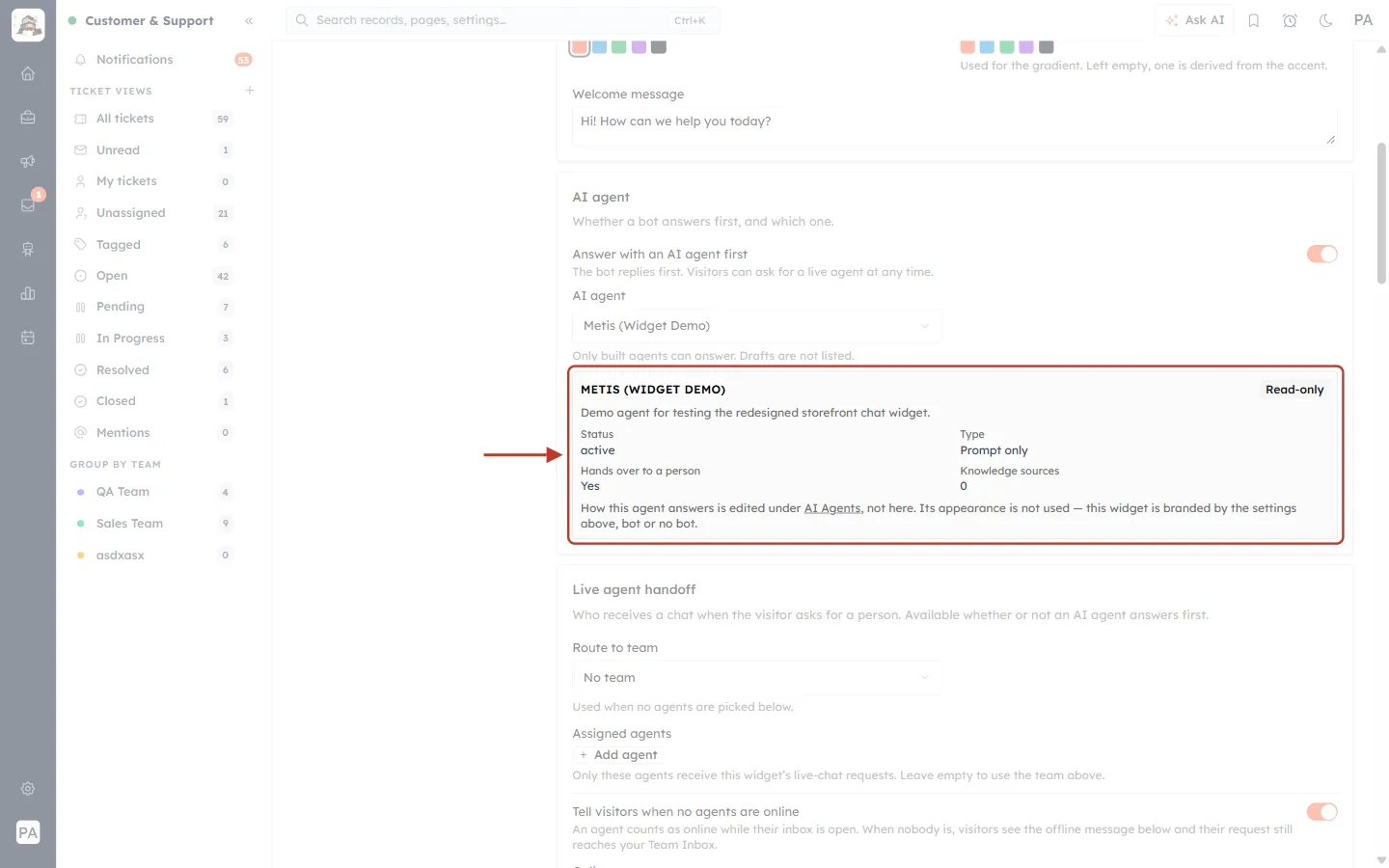Toggle Tell visitors when no agents are online
This screenshot has height=868, width=1389.
tap(1321, 812)
